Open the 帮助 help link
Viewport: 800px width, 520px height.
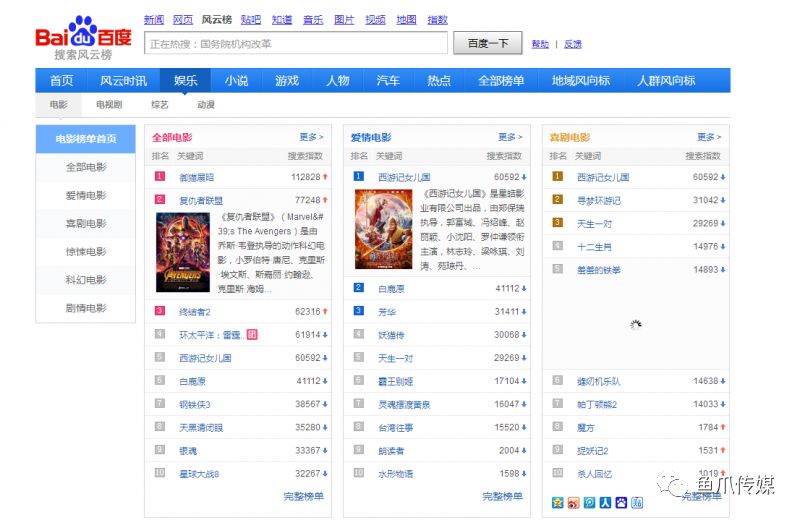click(x=540, y=44)
